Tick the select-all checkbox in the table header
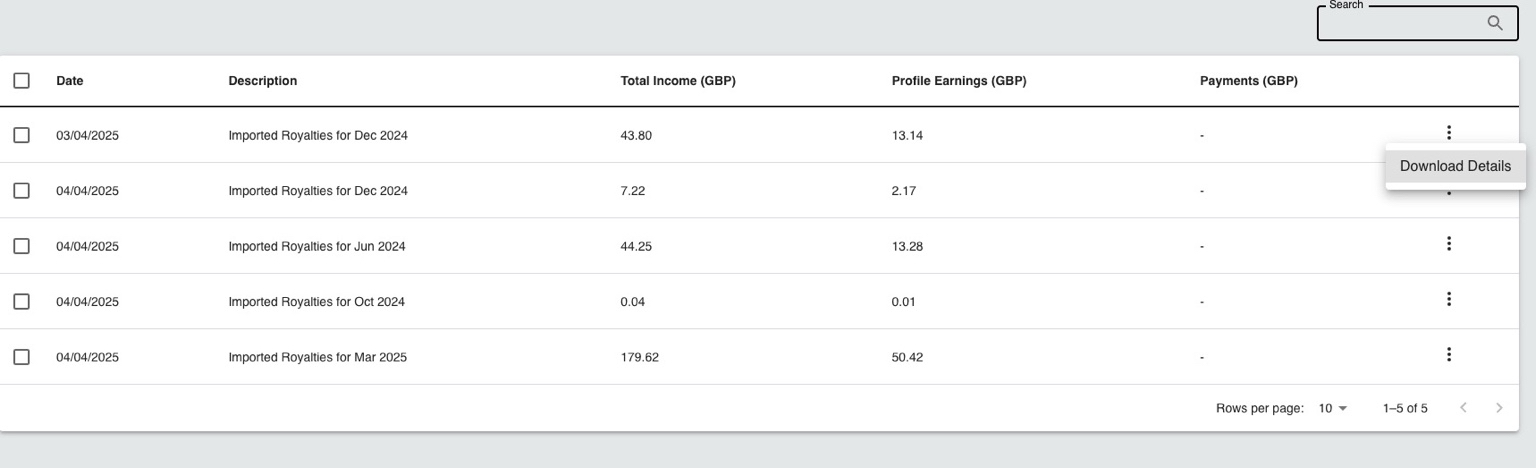Screen dimensions: 1536x468 click(x=21, y=81)
